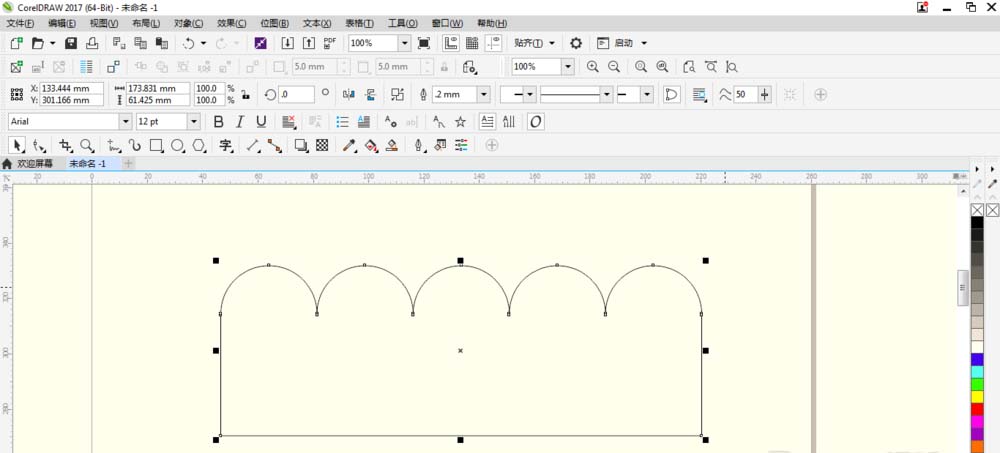The image size is (1000, 453).
Task: Click the 启动 launcher button
Action: 624,43
